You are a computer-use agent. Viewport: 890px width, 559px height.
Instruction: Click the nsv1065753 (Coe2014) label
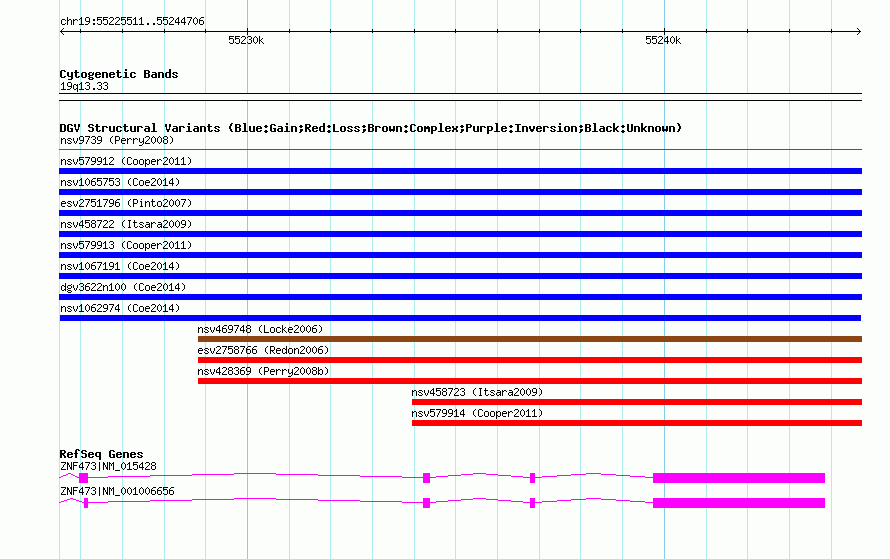(x=120, y=182)
